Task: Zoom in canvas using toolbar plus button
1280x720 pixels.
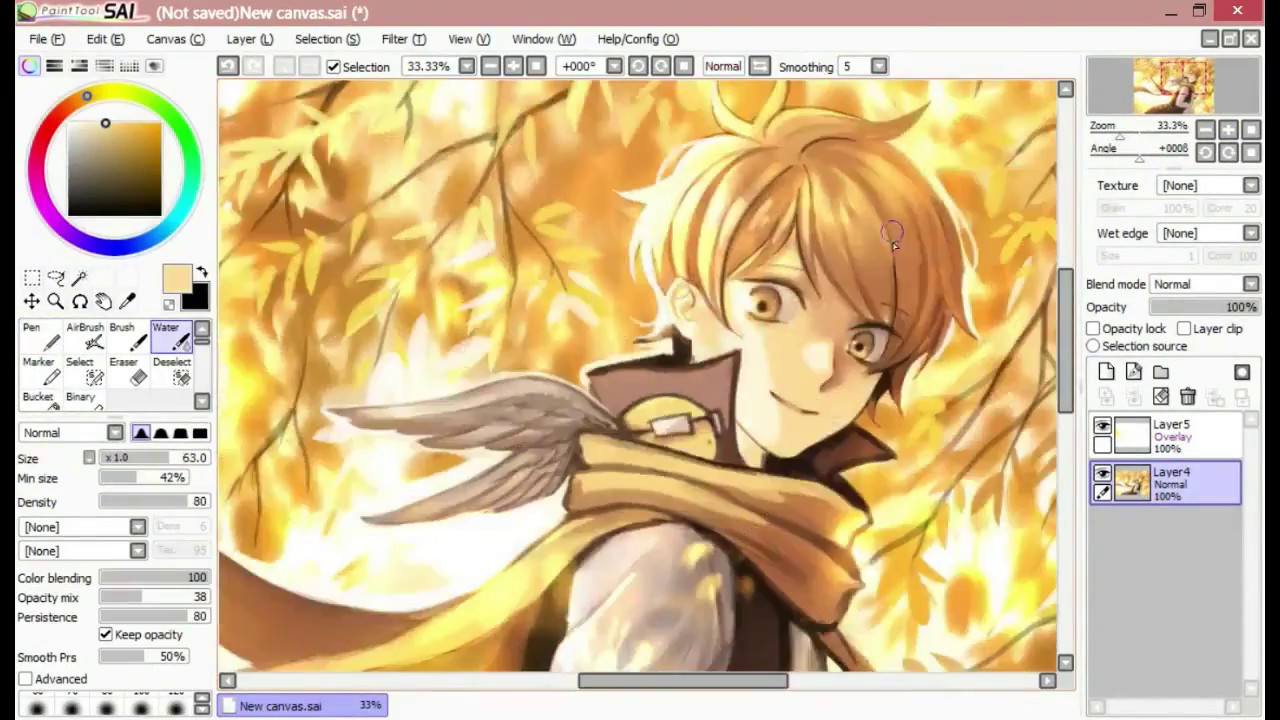Action: 513,66
